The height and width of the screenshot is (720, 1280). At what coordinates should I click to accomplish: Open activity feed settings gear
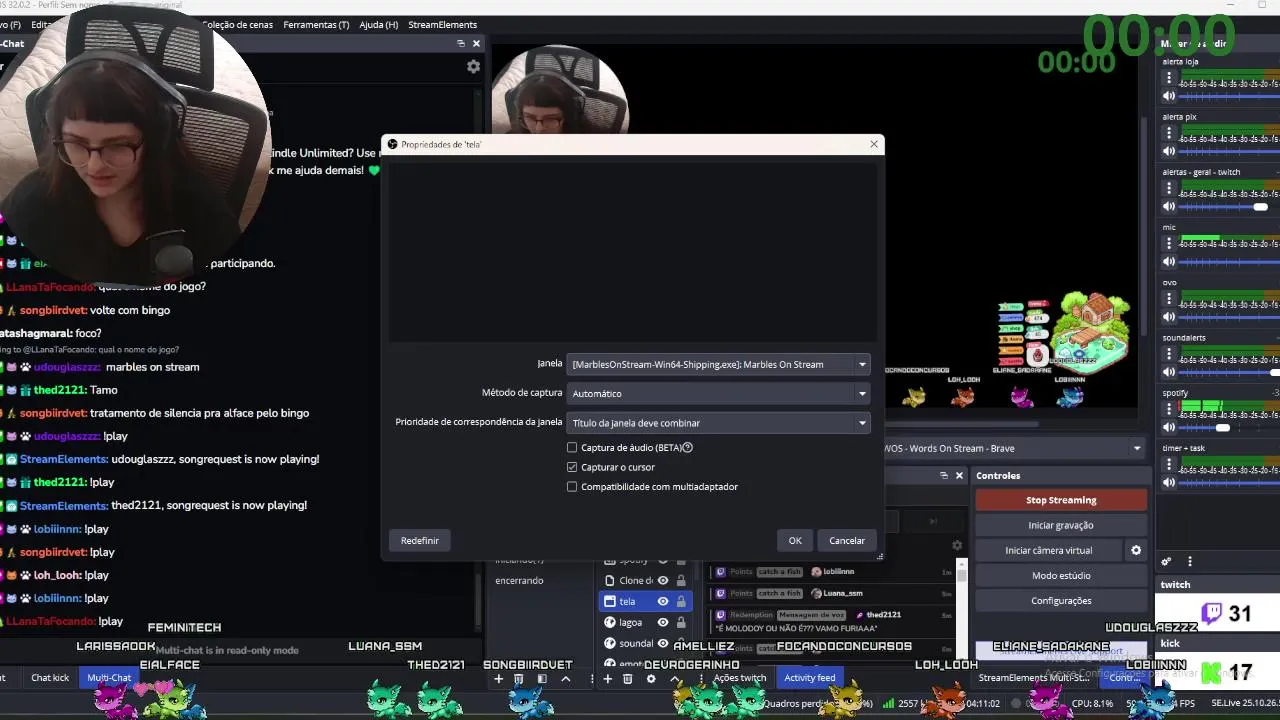pyautogui.click(x=957, y=545)
